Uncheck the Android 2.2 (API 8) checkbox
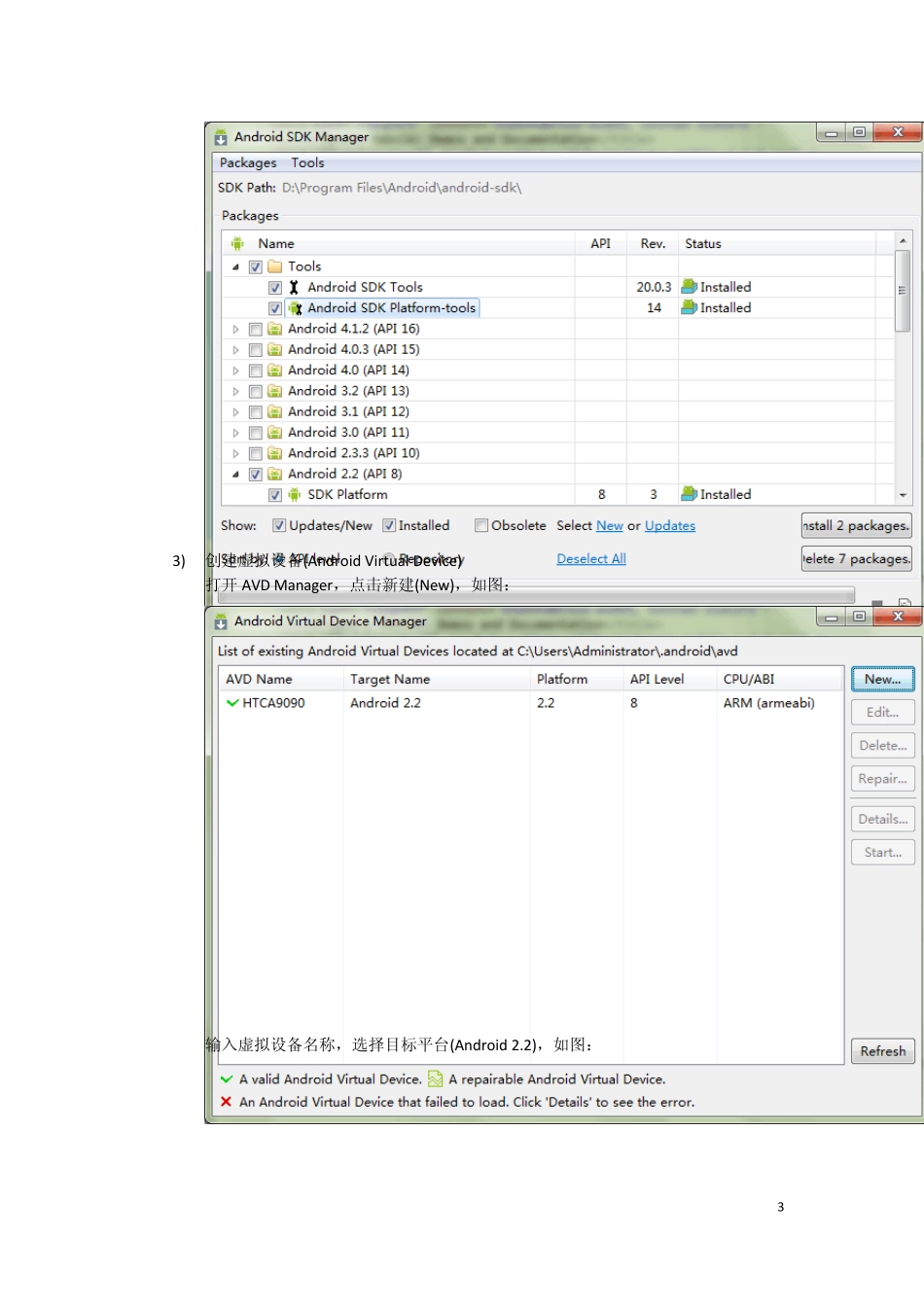The image size is (924, 1307). (256, 475)
